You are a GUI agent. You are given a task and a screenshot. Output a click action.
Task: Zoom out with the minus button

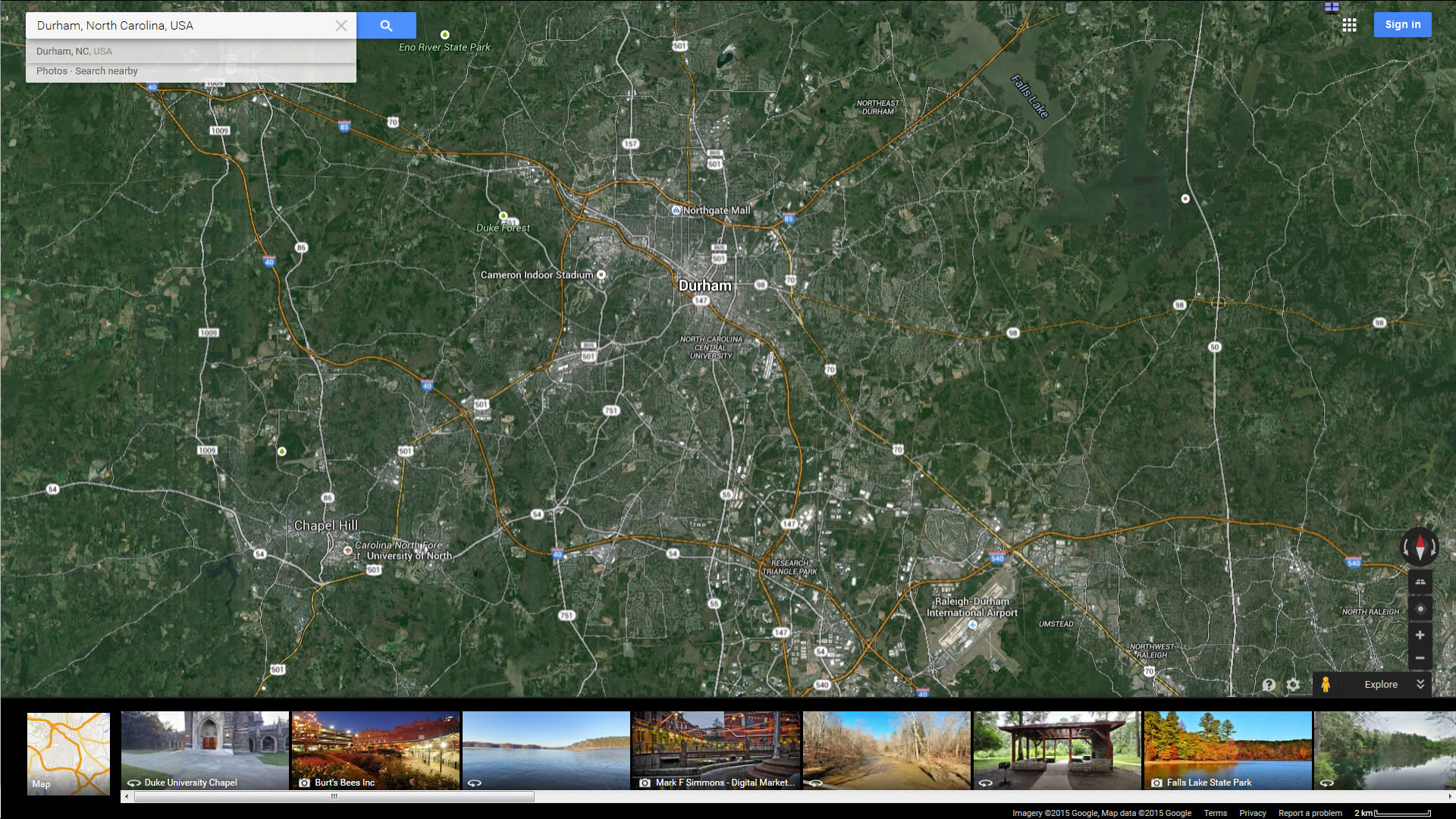click(x=1420, y=657)
